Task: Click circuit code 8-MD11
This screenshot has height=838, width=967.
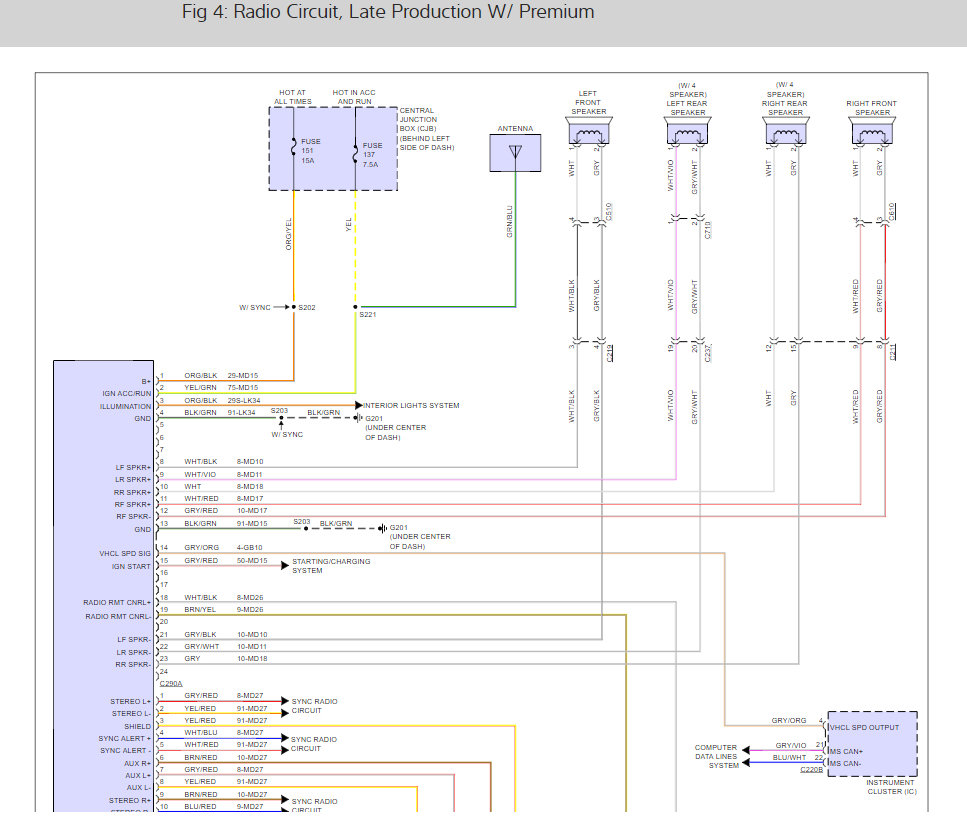Action: 250,474
